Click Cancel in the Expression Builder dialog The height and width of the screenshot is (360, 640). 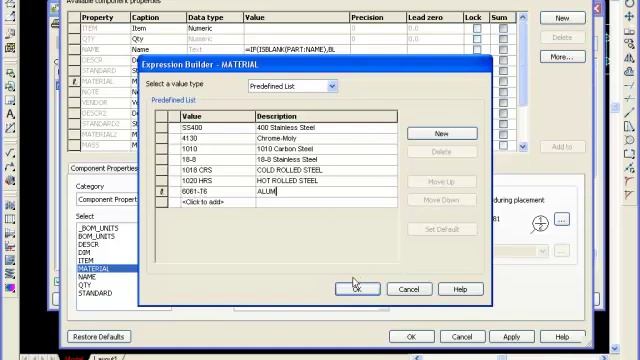[x=409, y=289]
